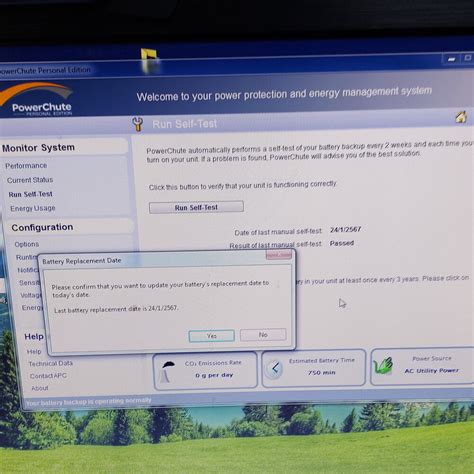474x474 pixels.
Task: Open Energy Usage in sidebar
Action: (x=33, y=208)
